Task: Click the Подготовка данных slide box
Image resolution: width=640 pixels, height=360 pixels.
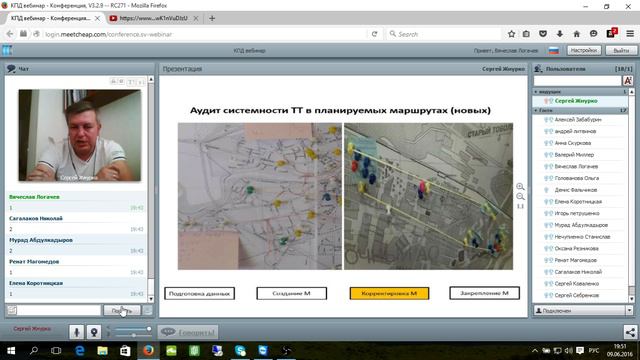Action: pyautogui.click(x=200, y=293)
